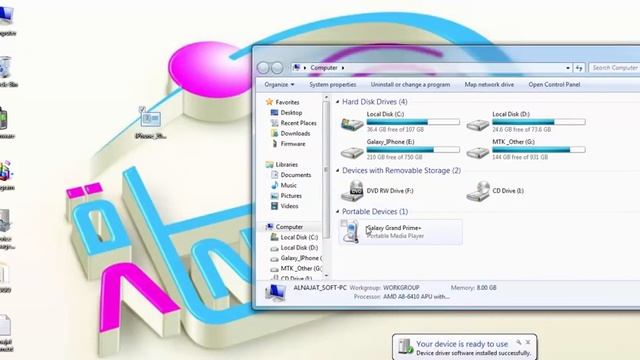Click device icon in driver notification
This screenshot has height=360, width=640.
tap(405, 347)
